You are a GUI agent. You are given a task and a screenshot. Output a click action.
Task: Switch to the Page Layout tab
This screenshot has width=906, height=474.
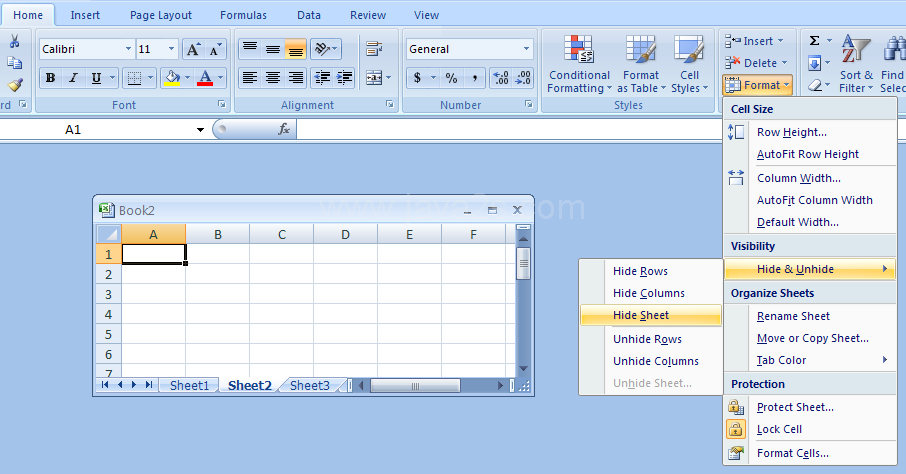point(161,16)
